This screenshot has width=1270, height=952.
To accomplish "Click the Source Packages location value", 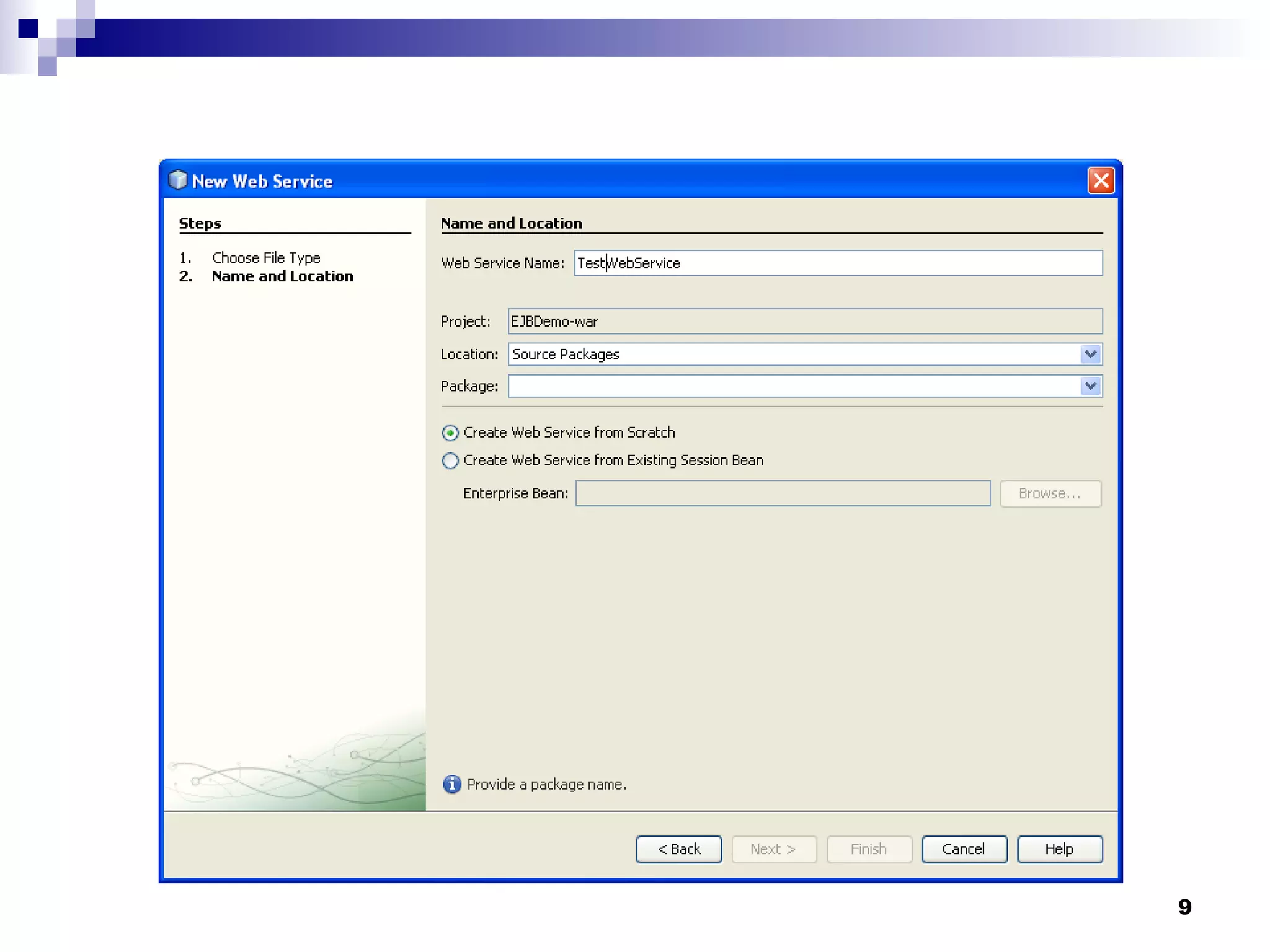I will click(566, 354).
